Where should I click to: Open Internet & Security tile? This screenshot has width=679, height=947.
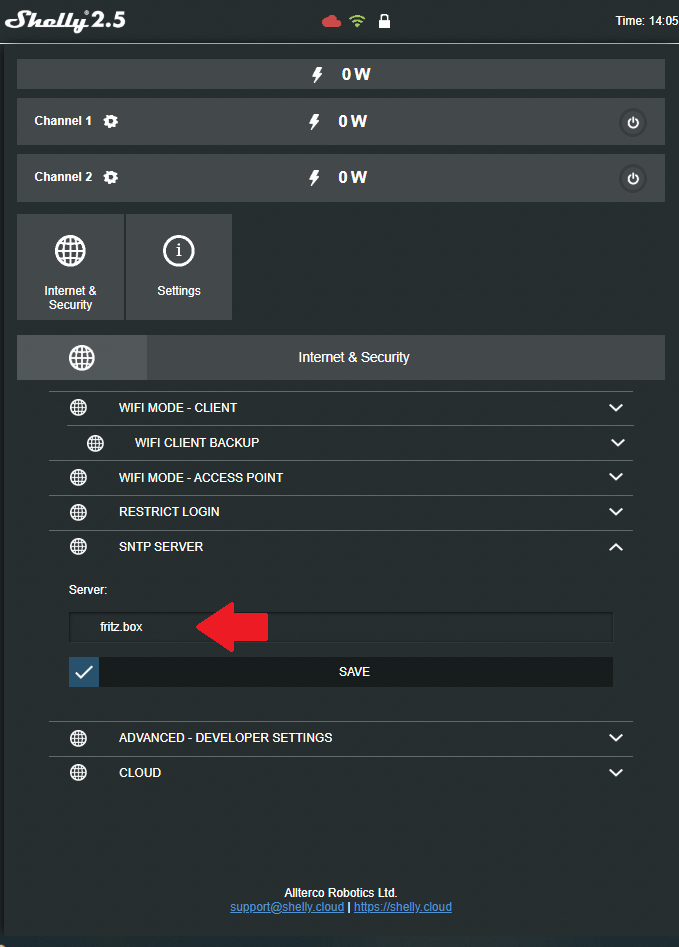(71, 267)
